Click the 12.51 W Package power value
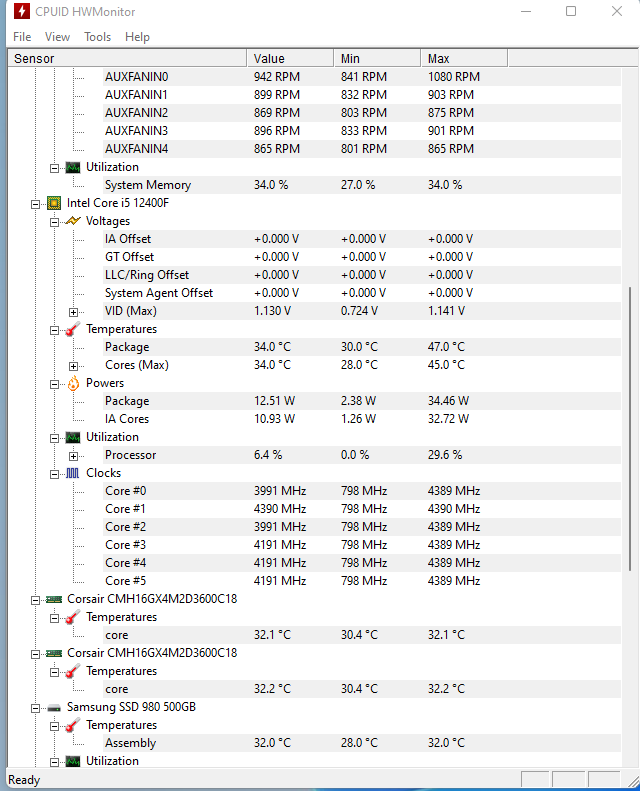Viewport: 640px width, 791px height. [274, 401]
